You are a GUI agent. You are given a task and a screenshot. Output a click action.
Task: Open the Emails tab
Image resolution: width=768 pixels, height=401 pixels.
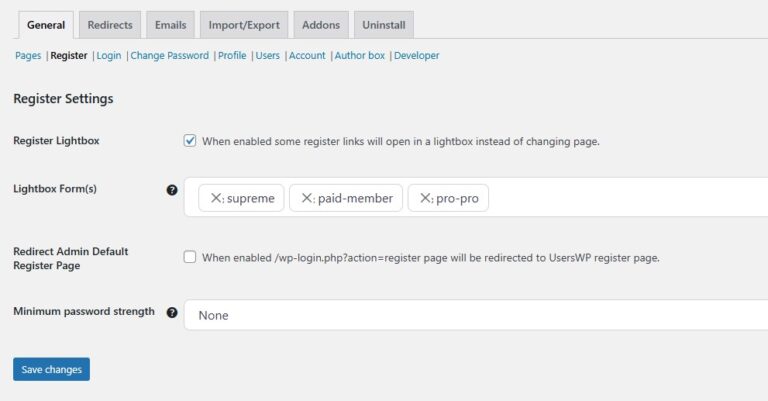(170, 25)
